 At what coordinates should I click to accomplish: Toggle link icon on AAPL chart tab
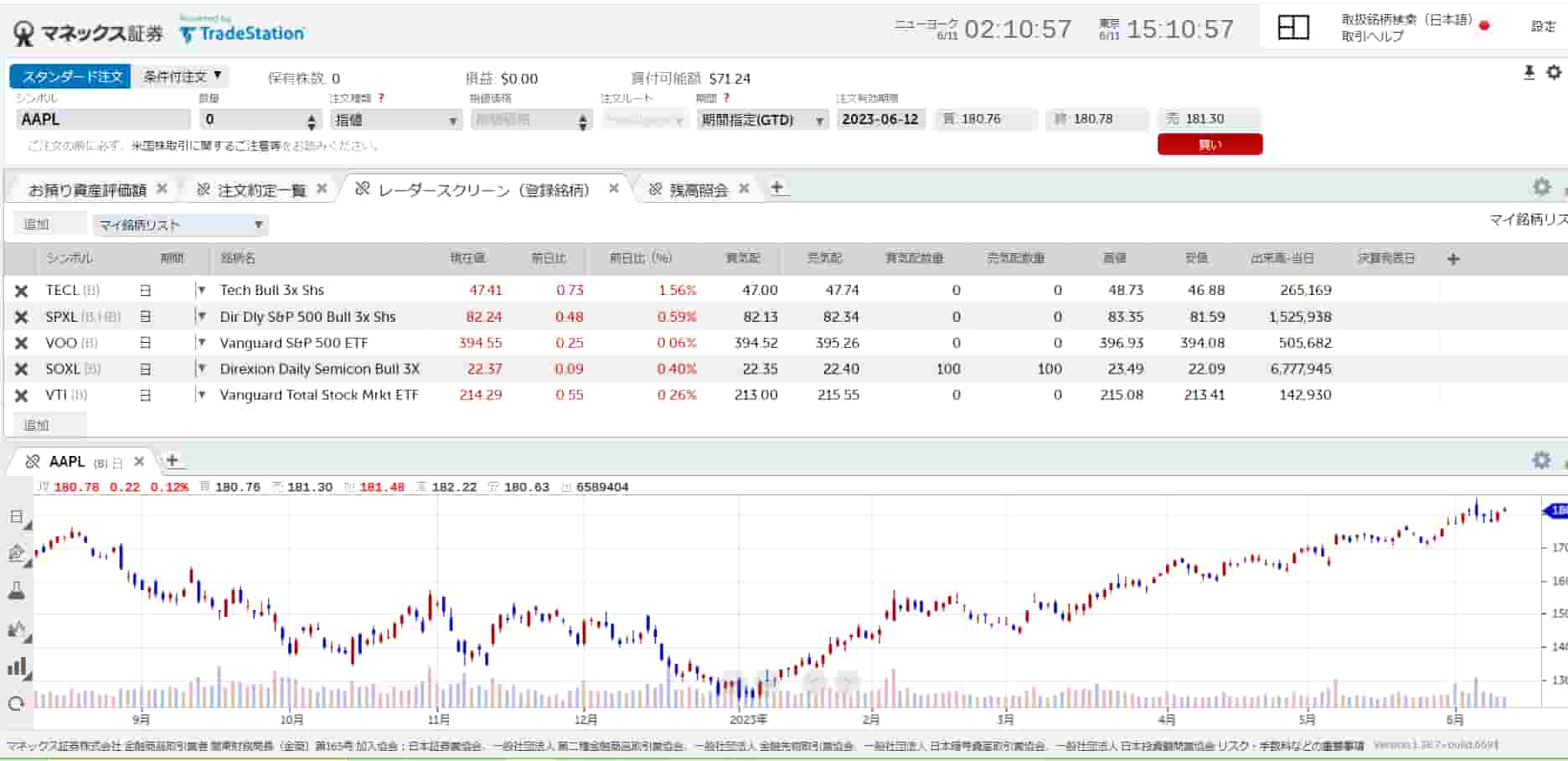pyautogui.click(x=33, y=462)
